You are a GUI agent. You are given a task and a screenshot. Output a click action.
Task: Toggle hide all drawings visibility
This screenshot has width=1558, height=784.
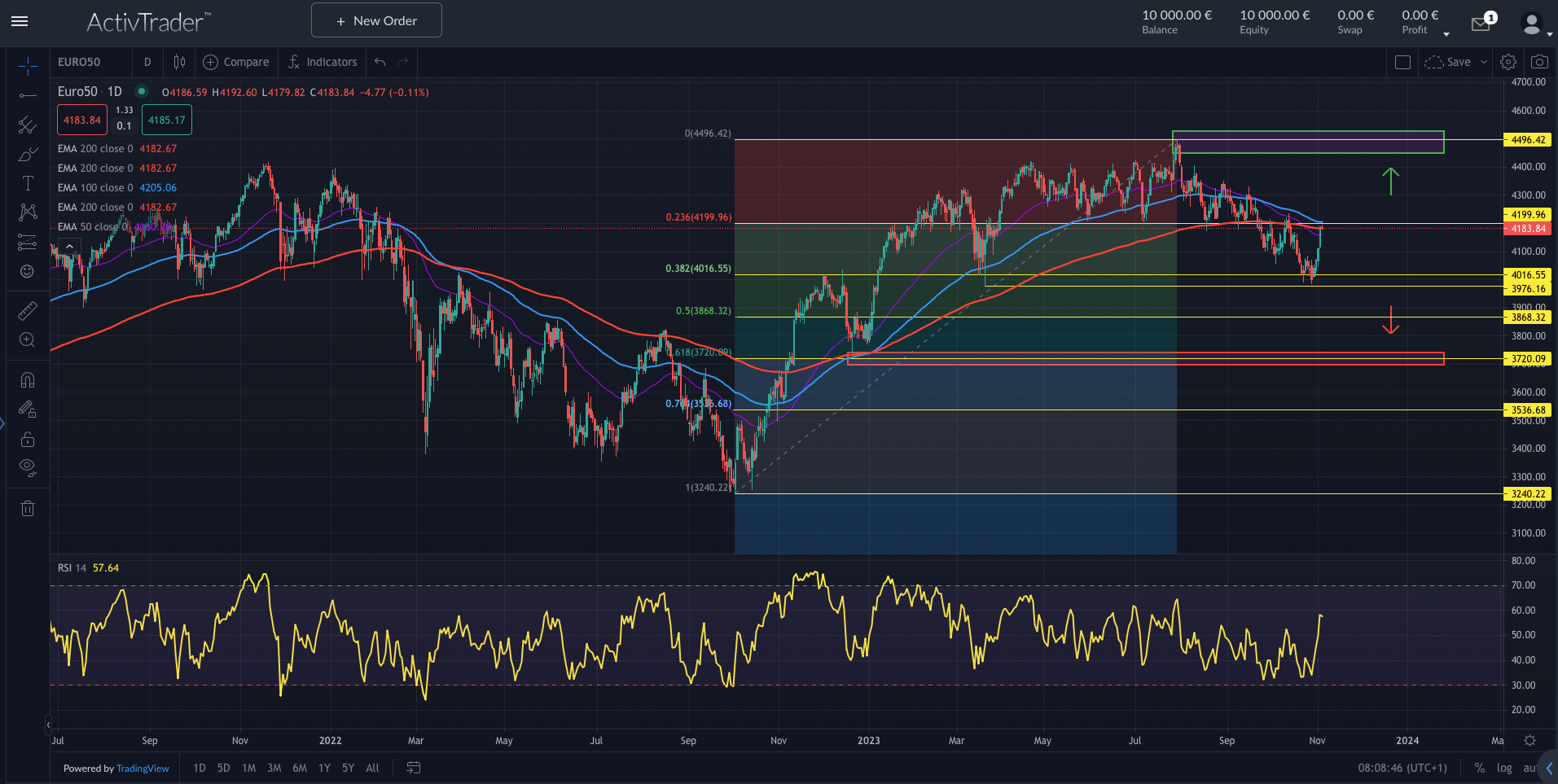pos(27,466)
